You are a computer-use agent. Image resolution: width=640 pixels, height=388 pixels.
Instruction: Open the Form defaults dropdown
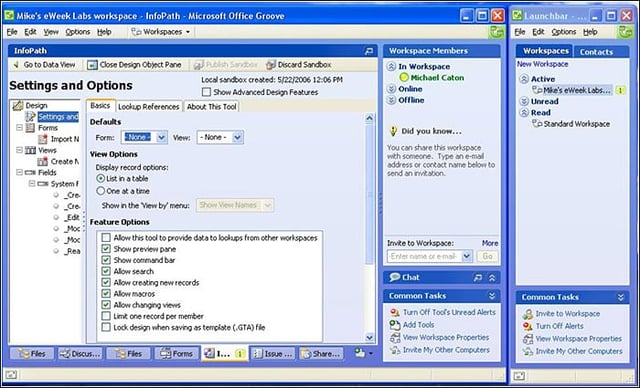click(x=162, y=137)
